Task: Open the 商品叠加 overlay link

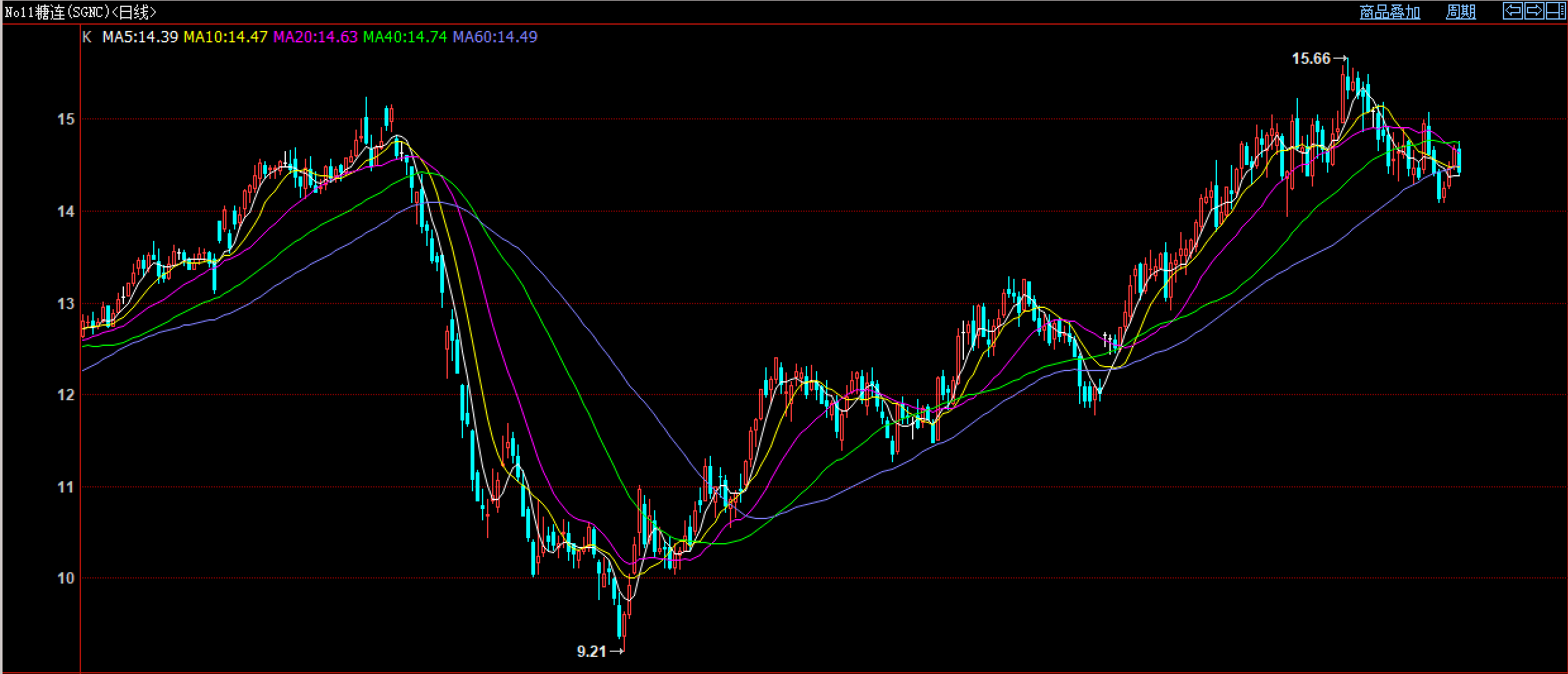Action: pos(1390,12)
